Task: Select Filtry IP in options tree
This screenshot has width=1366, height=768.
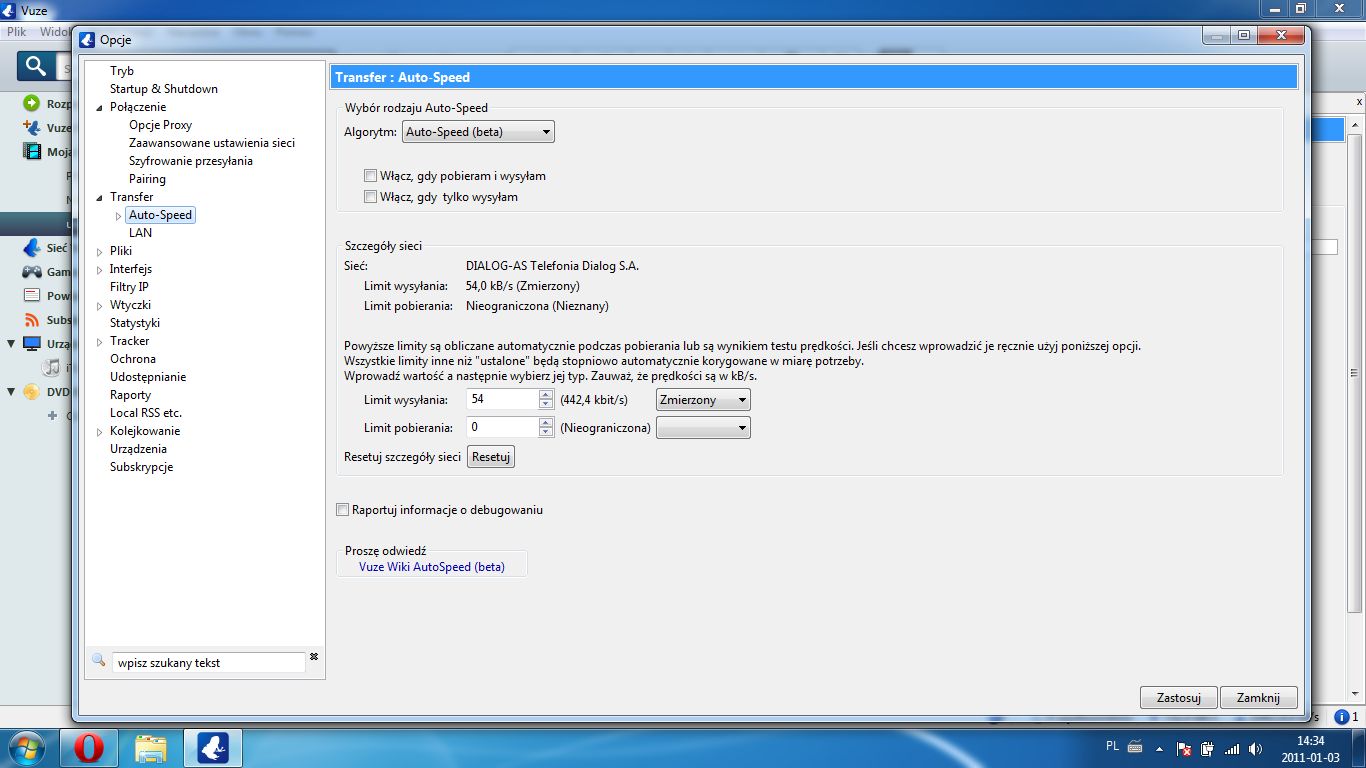Action: pos(130,287)
